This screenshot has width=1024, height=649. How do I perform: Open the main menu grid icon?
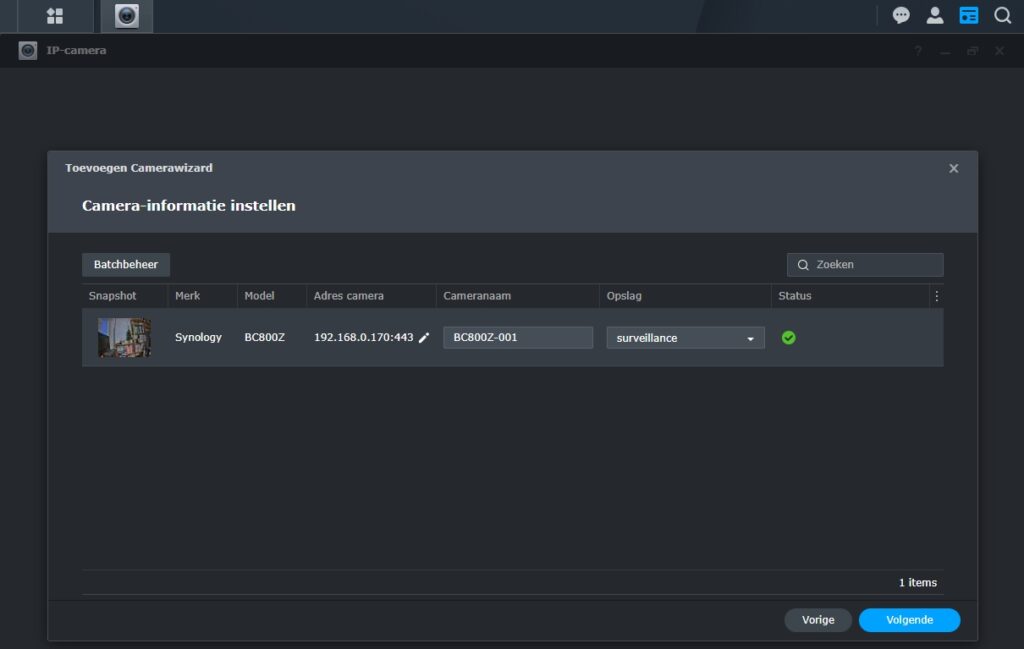[x=55, y=16]
